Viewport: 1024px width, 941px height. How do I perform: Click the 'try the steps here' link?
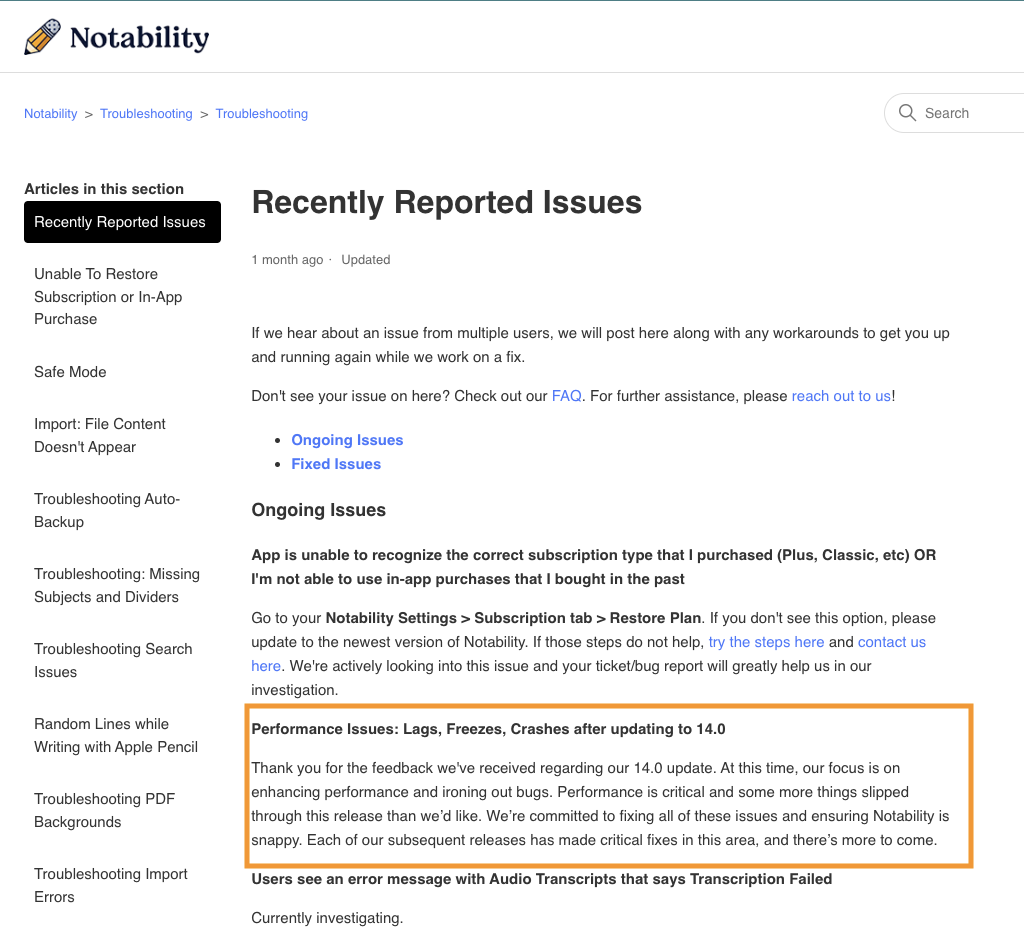point(766,642)
